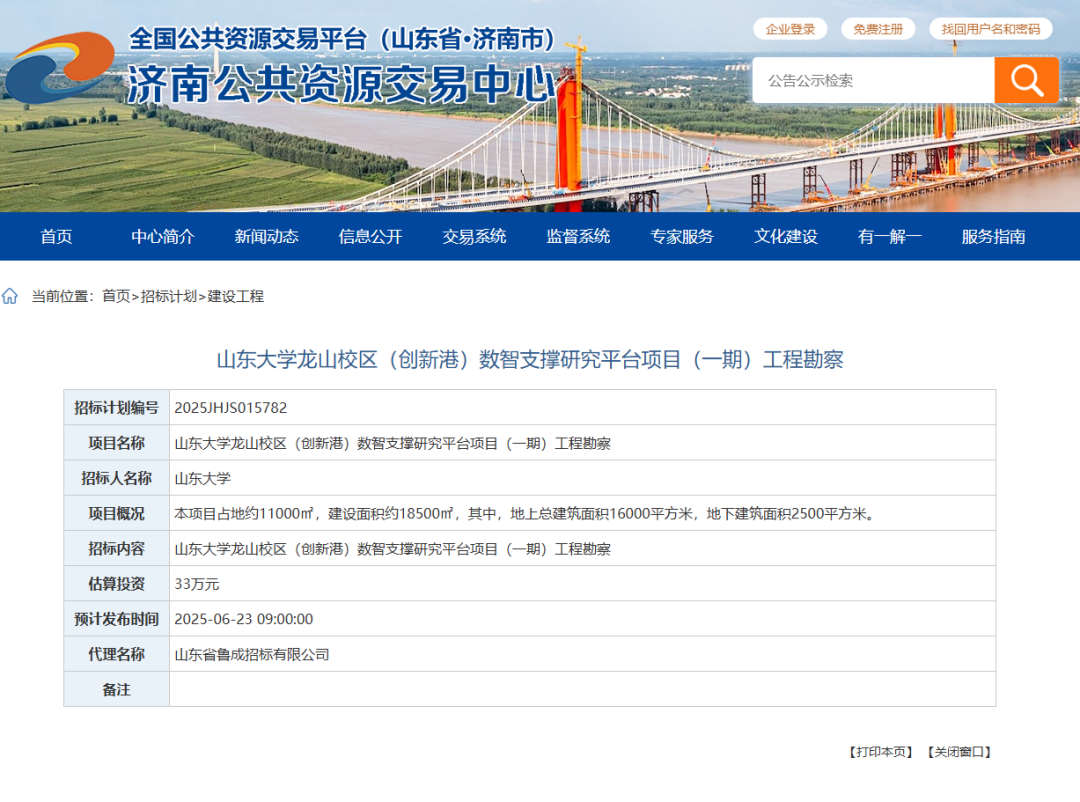This screenshot has width=1080, height=802.
Task: Click the agency name 山东省鲁成招标有限公司
Action: point(252,655)
